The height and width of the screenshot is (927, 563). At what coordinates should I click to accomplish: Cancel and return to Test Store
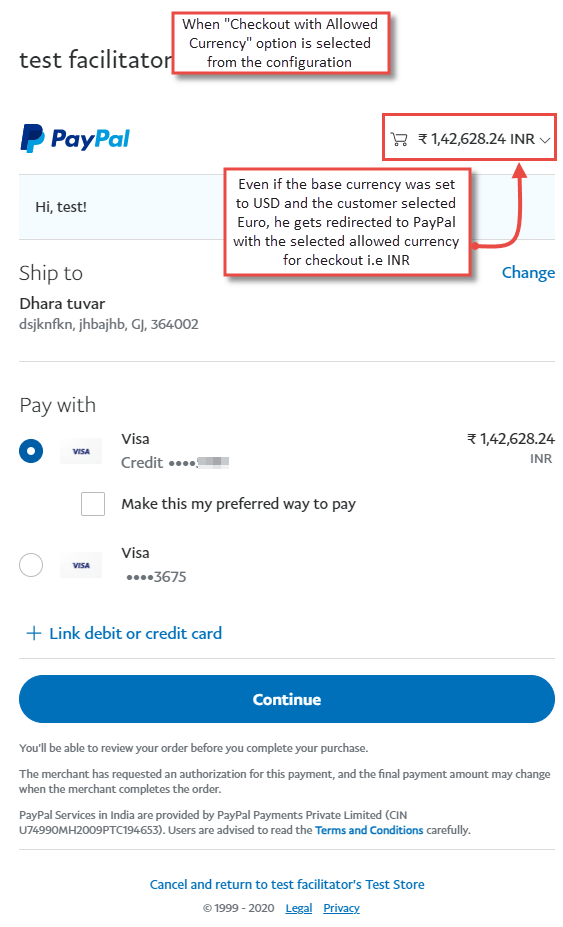tap(287, 884)
